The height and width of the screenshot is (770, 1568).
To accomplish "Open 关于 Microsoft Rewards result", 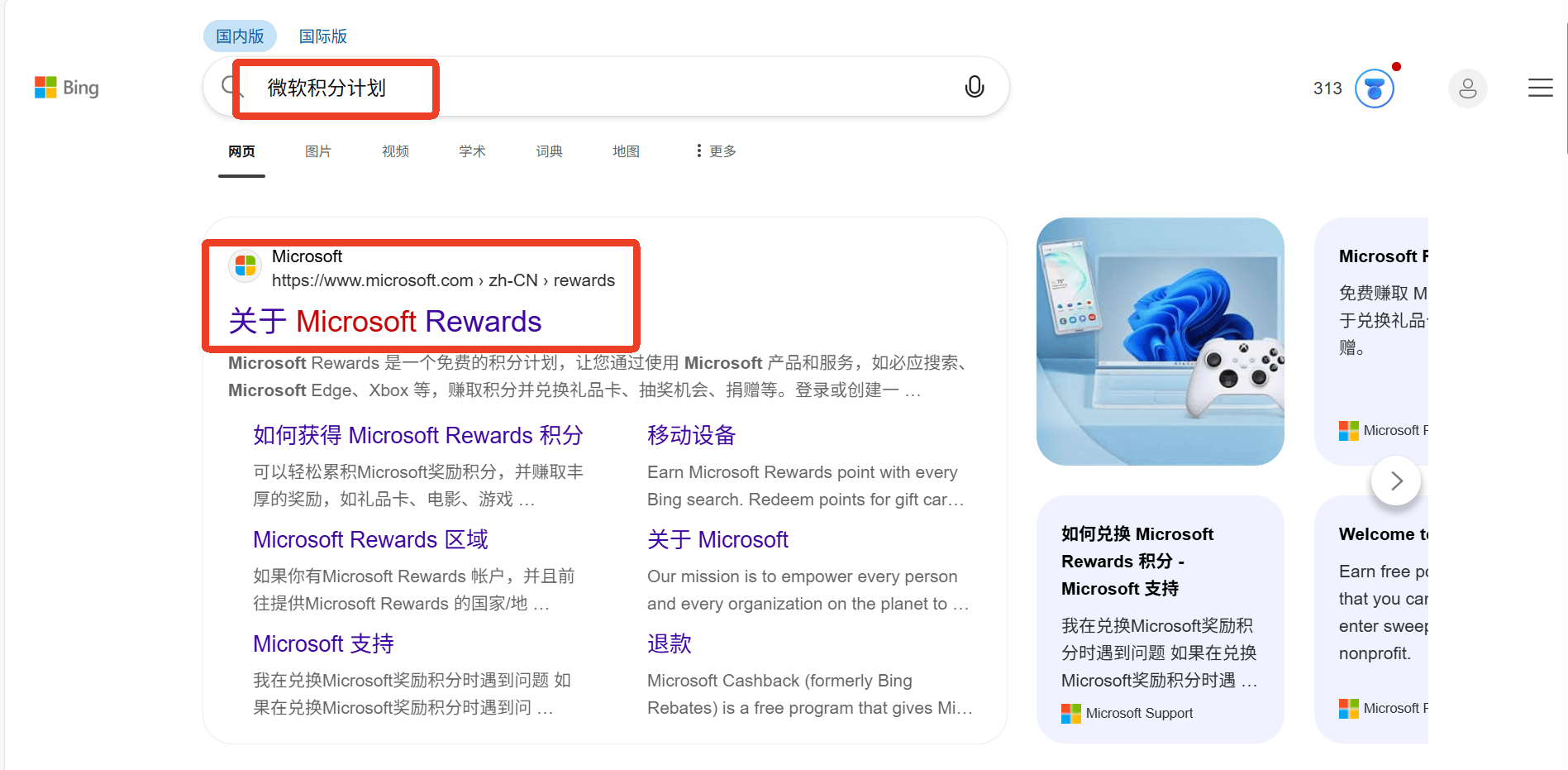I will 385,321.
